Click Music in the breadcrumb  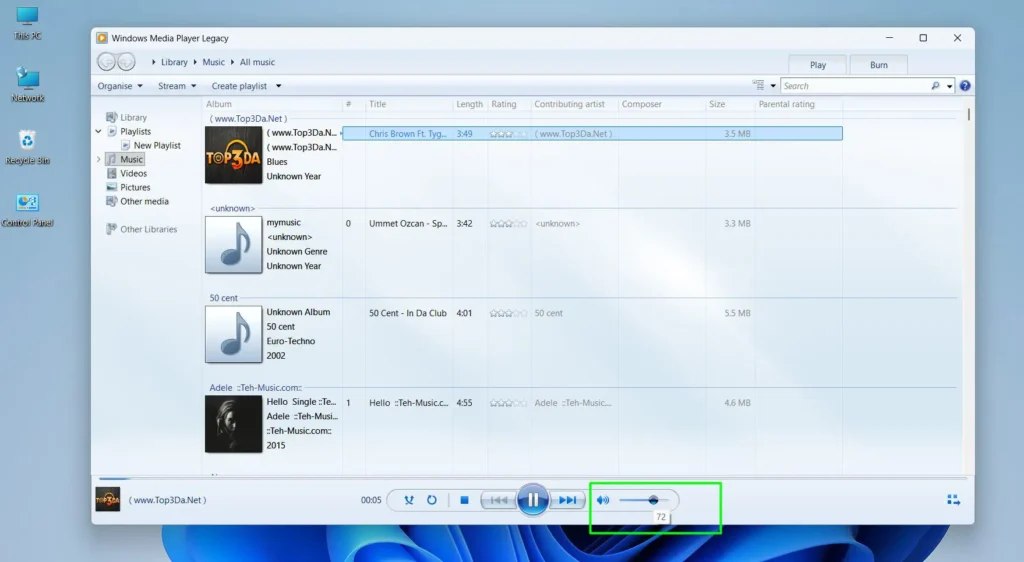[x=213, y=62]
